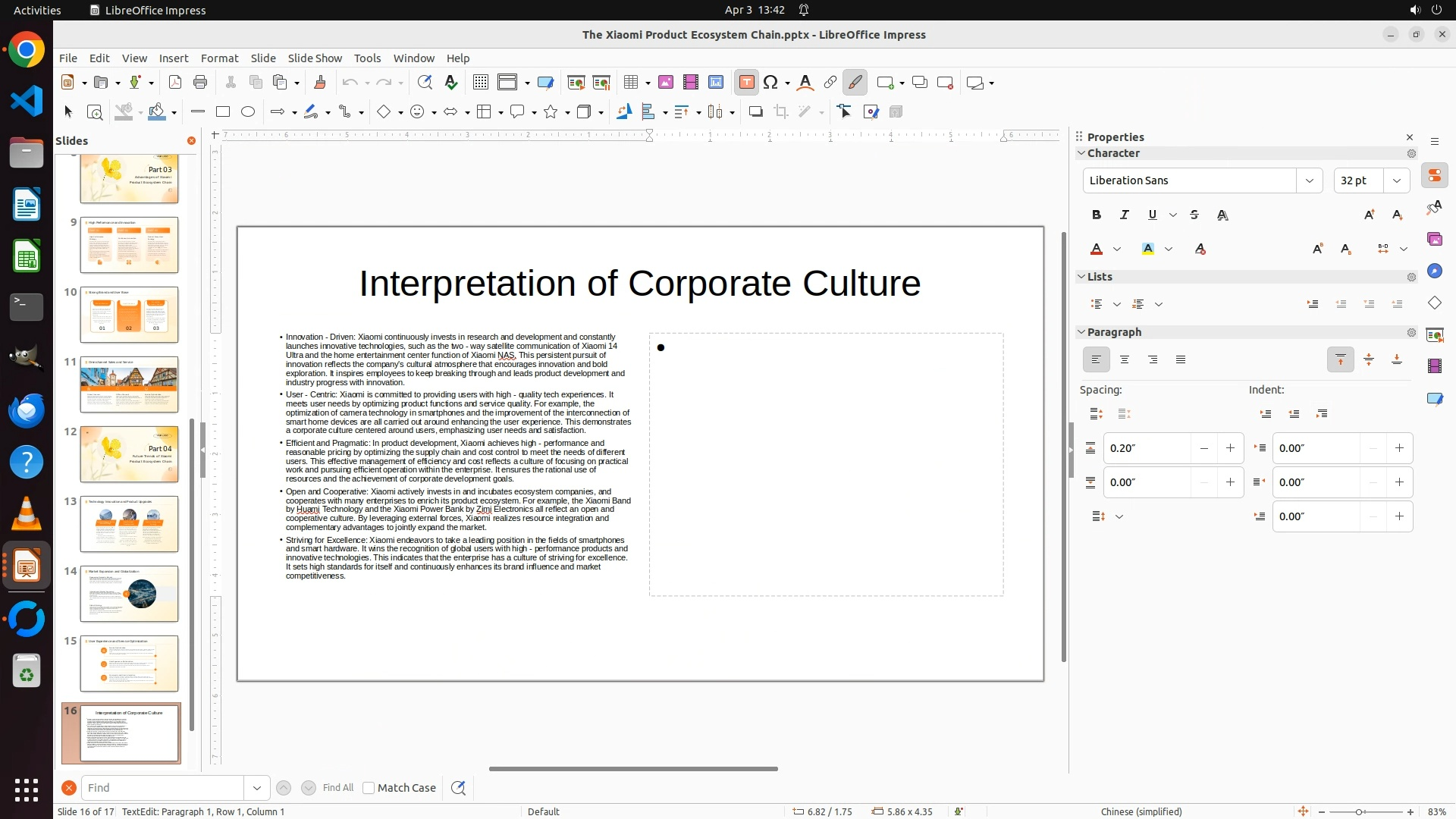Open the font name dropdown

coord(1309,180)
